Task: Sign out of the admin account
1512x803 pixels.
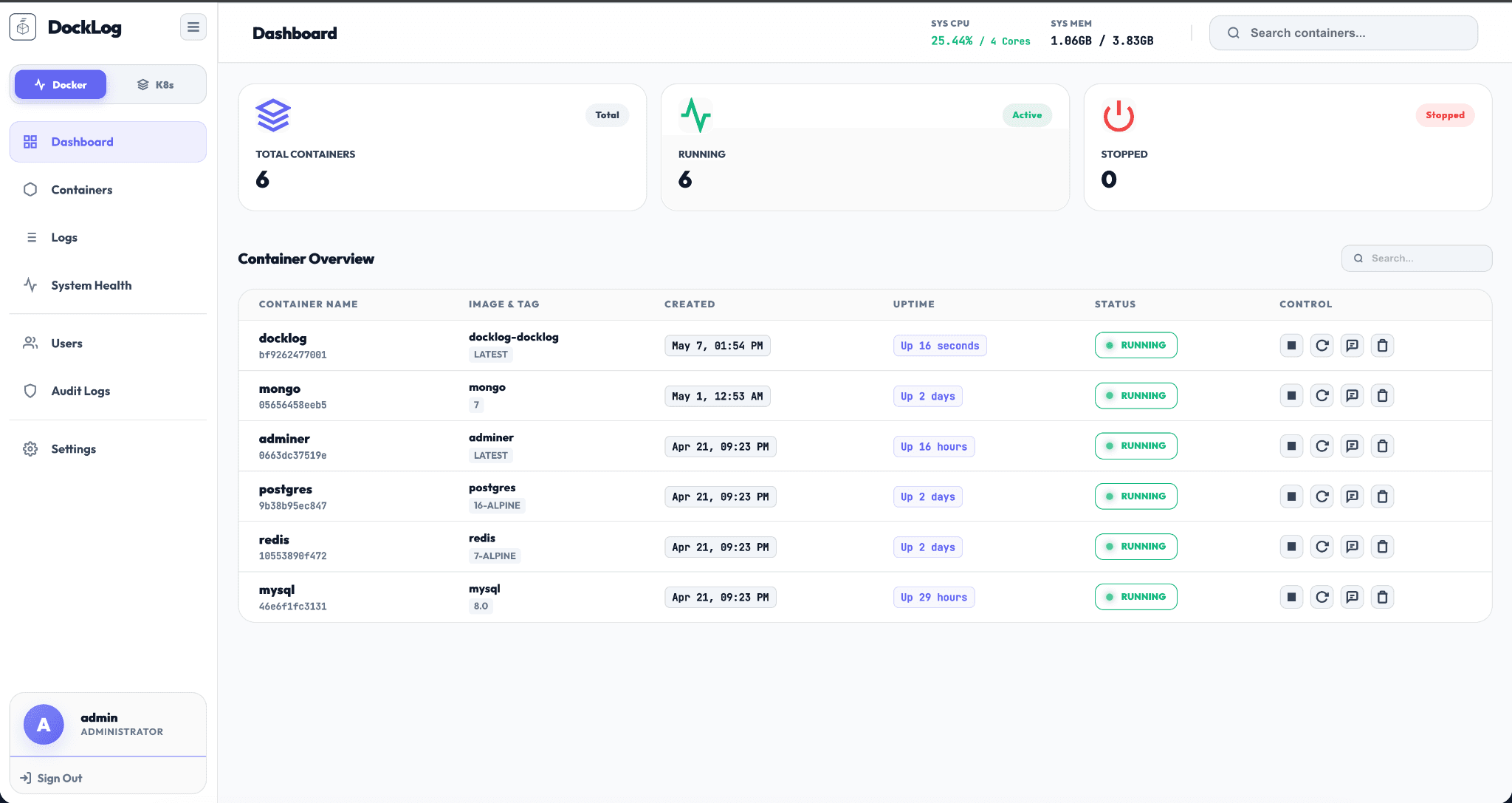Action: coord(51,778)
